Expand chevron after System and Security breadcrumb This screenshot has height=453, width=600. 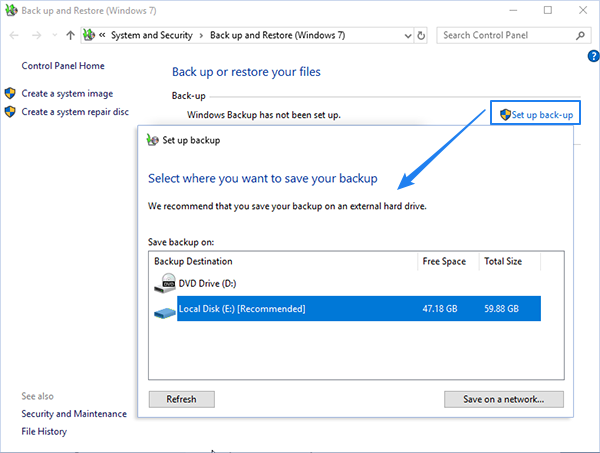[x=201, y=36]
